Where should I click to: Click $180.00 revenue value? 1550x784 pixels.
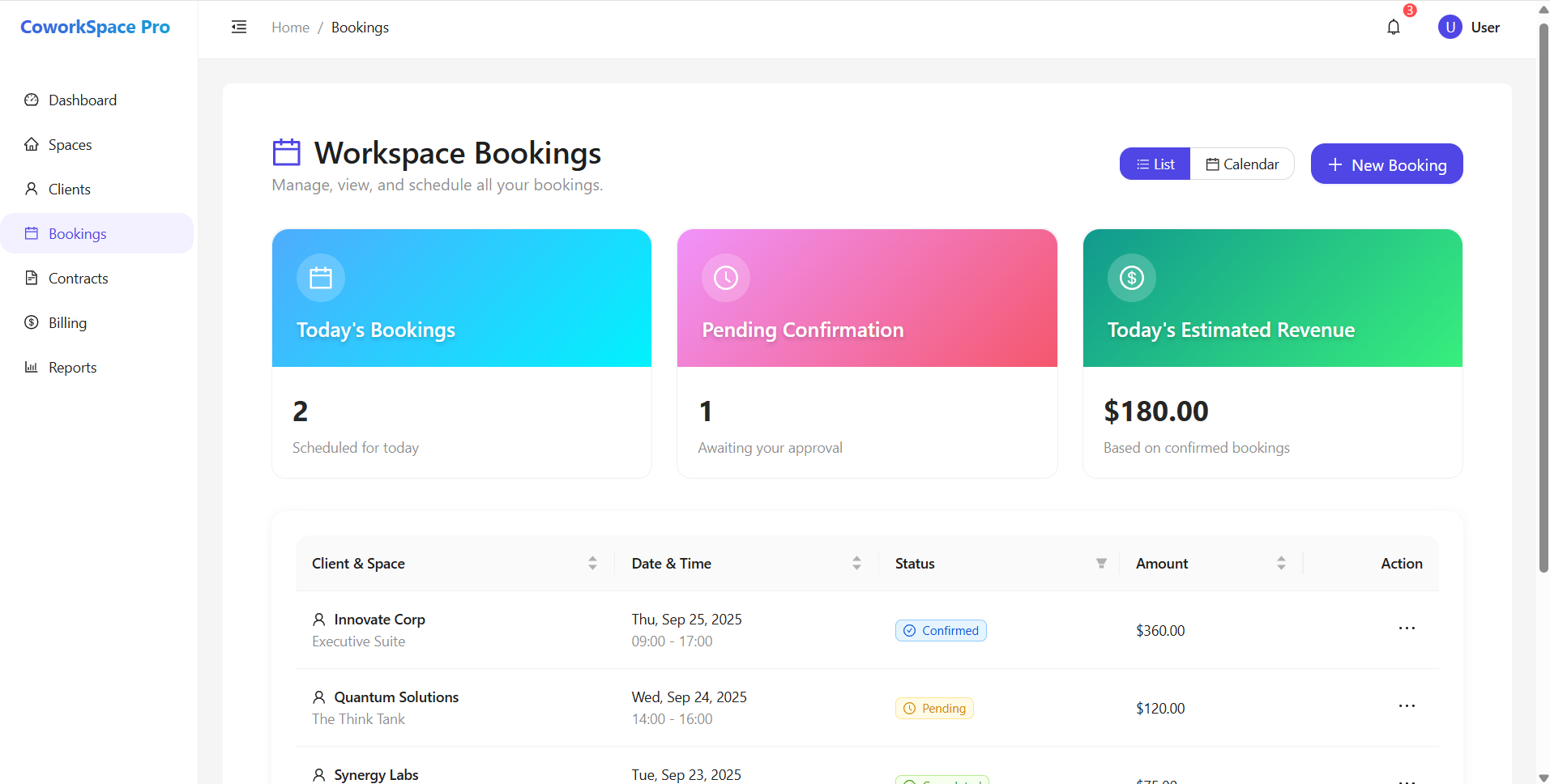point(1156,411)
